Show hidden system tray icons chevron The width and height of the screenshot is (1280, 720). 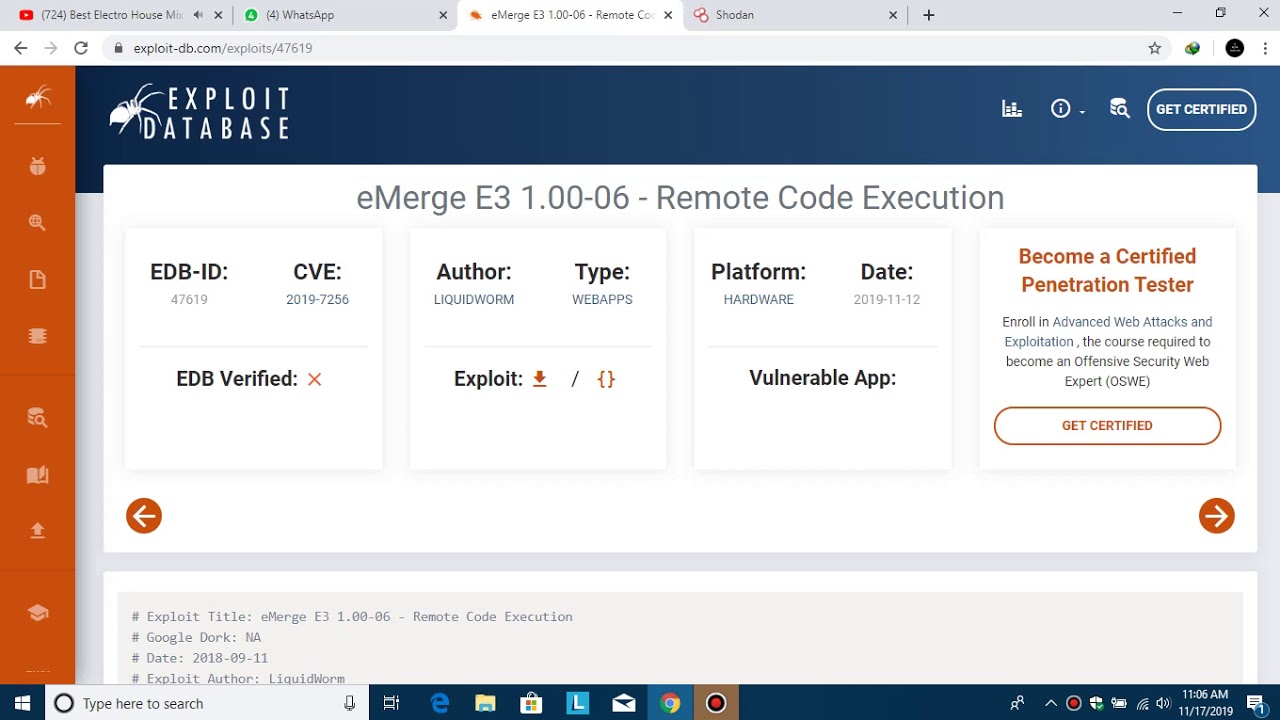click(x=1051, y=703)
